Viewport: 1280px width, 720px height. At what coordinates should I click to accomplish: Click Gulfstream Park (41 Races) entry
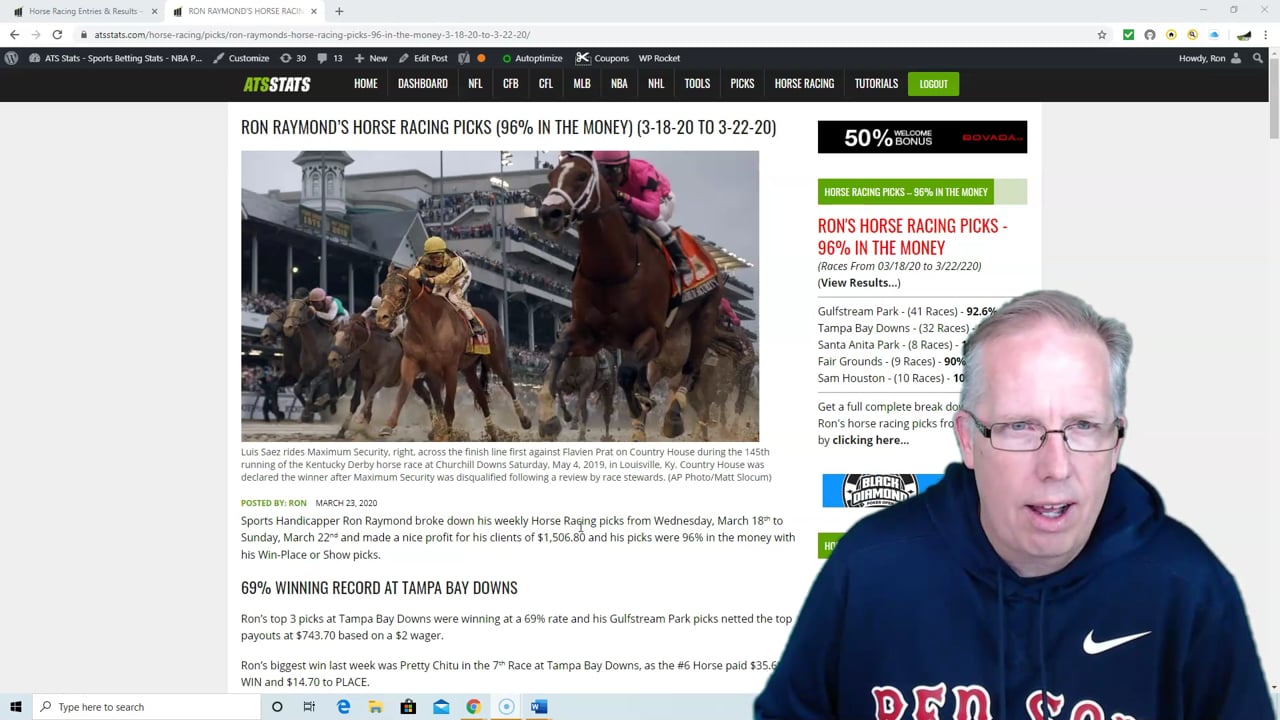click(907, 311)
